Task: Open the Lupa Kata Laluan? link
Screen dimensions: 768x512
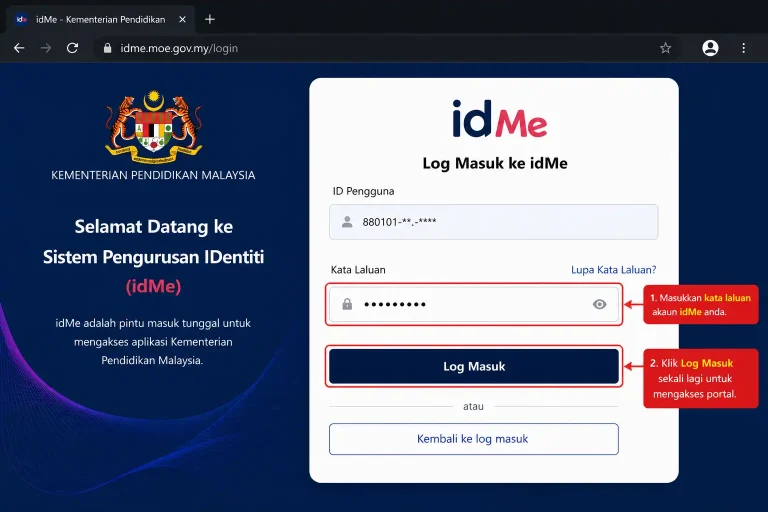Action: (x=613, y=269)
